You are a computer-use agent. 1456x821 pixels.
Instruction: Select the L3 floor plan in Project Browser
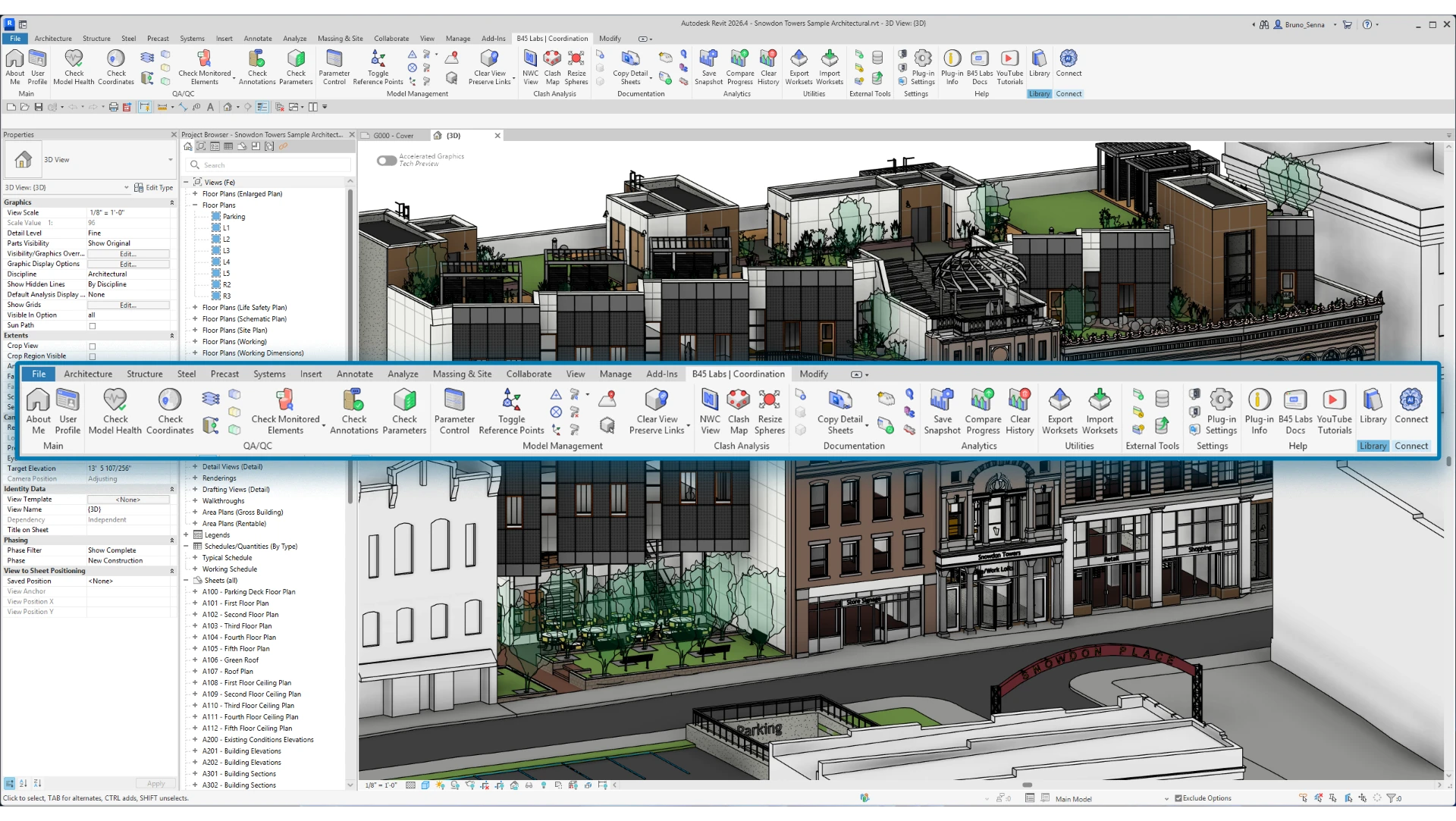(226, 251)
